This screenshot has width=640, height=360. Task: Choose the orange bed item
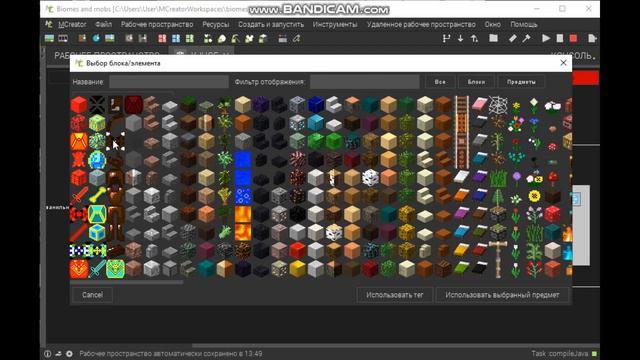click(461, 195)
